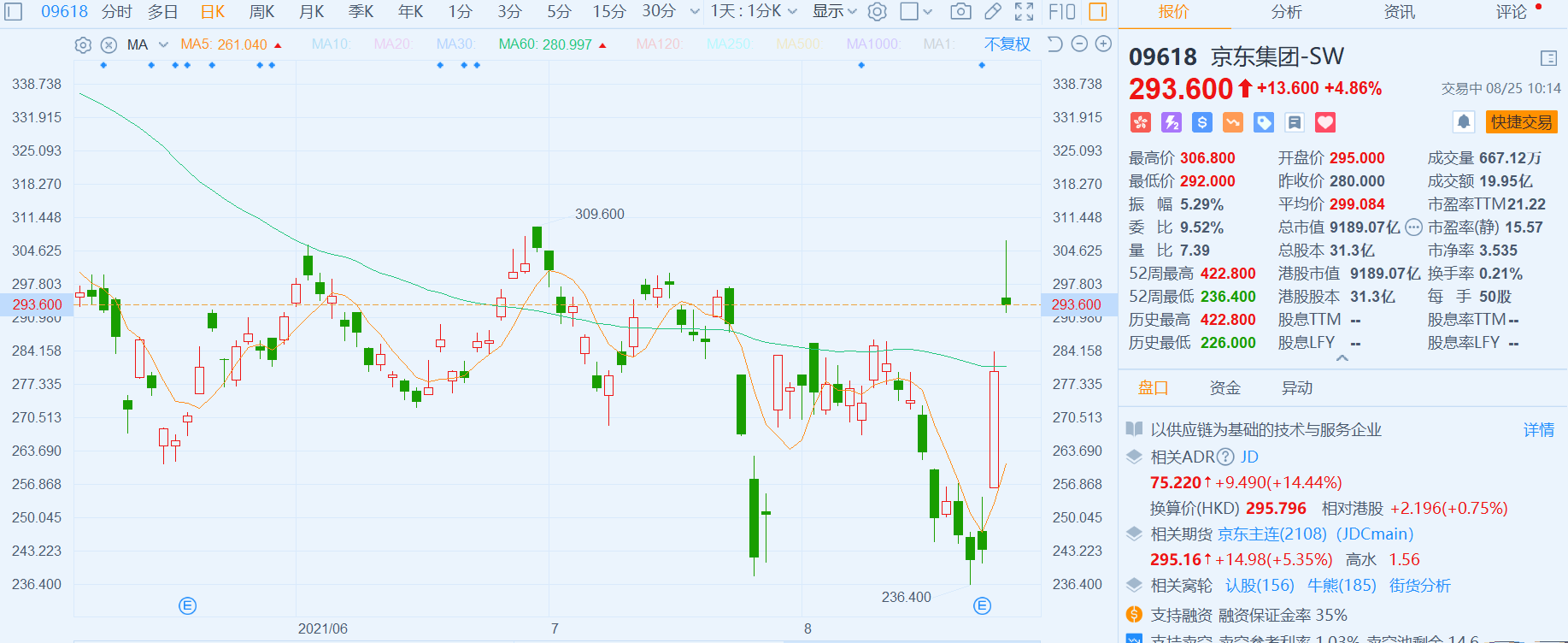Toggle the MA500 moving average line
This screenshot has height=643, width=1568.
(x=799, y=44)
